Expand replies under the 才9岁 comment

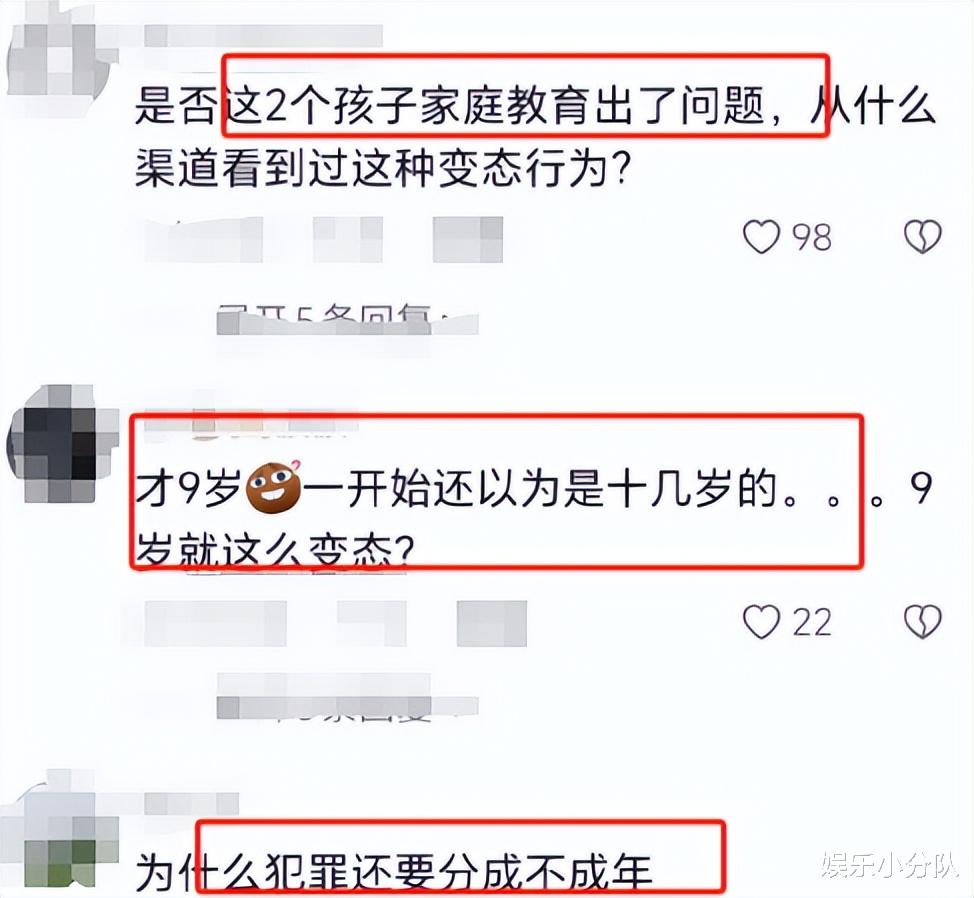(x=348, y=706)
